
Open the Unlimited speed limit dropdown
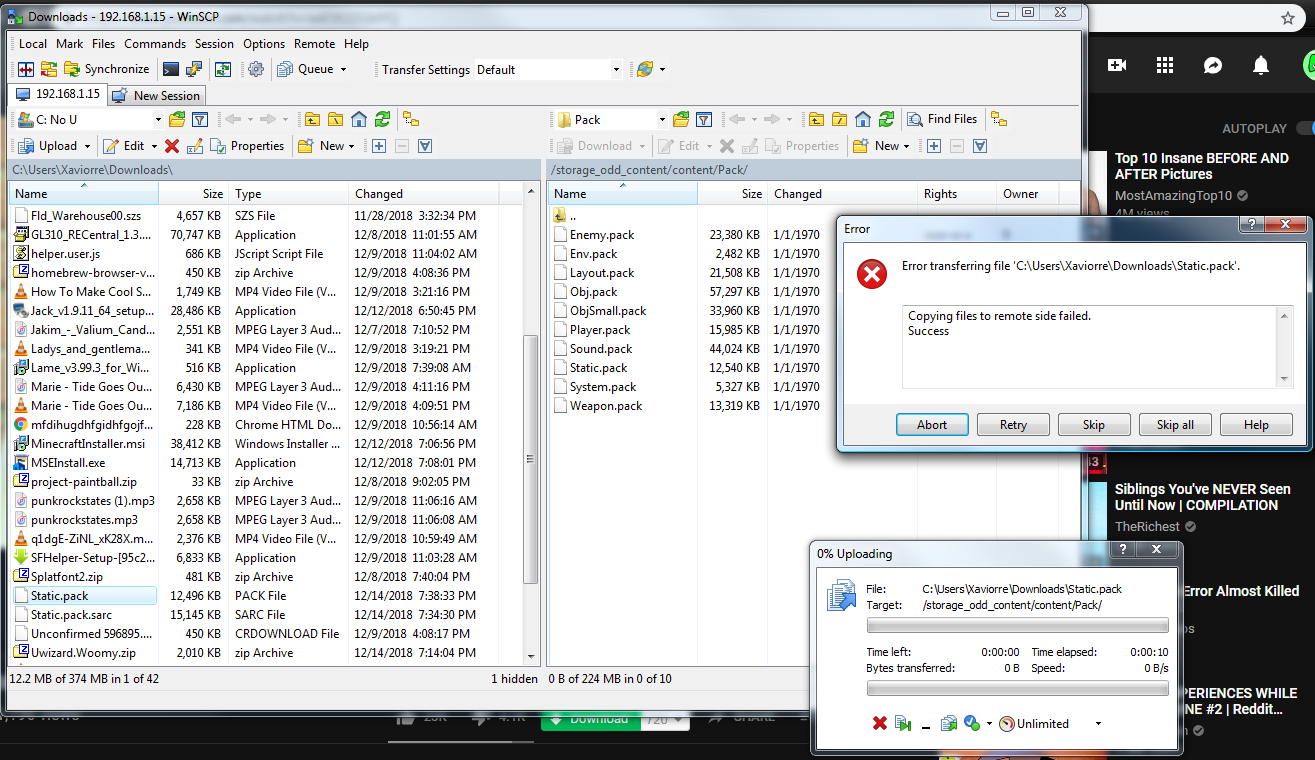1098,724
